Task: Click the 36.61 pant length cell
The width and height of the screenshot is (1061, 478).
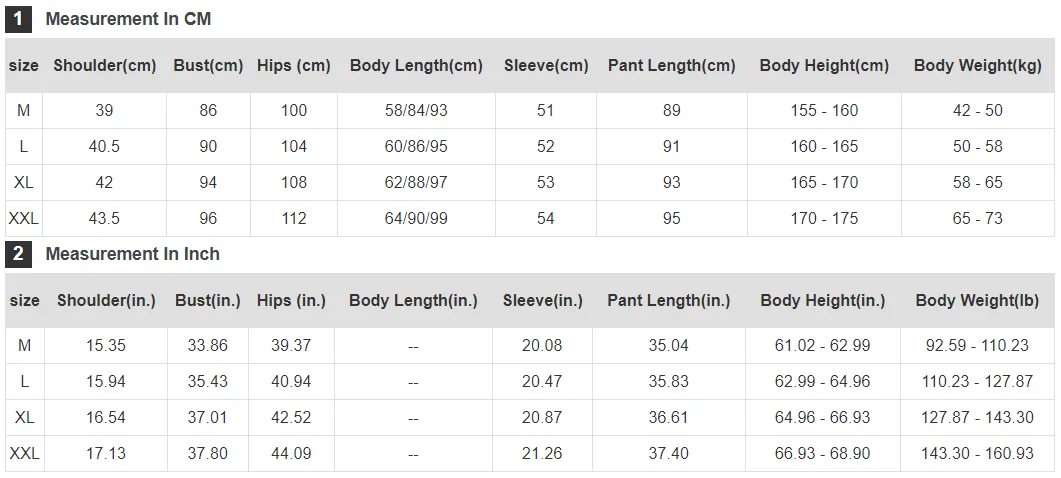Action: pos(669,418)
